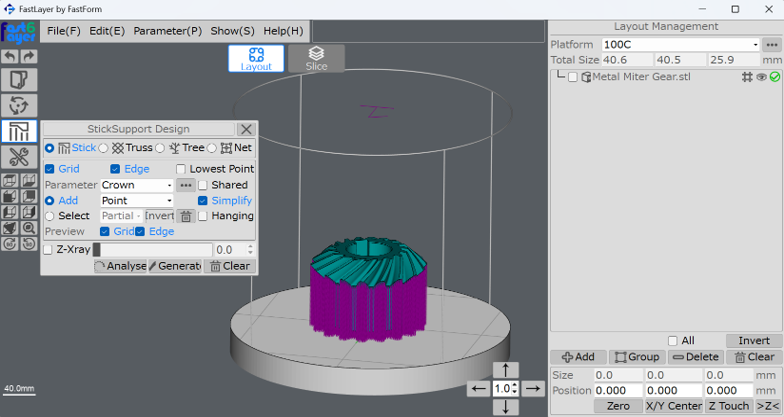
Task: Uncheck the Simplify checkbox
Action: tap(203, 201)
